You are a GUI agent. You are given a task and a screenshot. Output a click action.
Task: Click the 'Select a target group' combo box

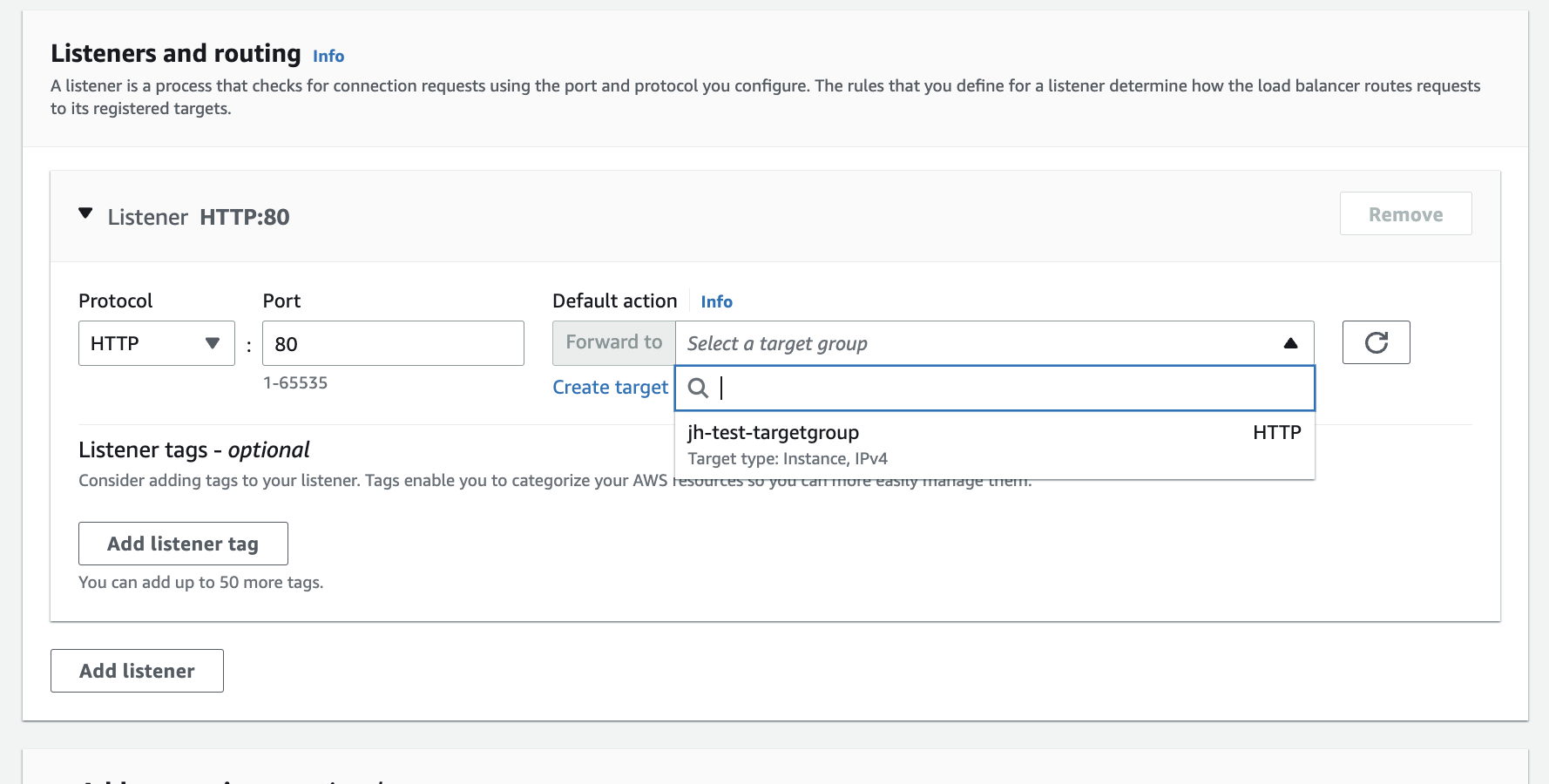[994, 343]
